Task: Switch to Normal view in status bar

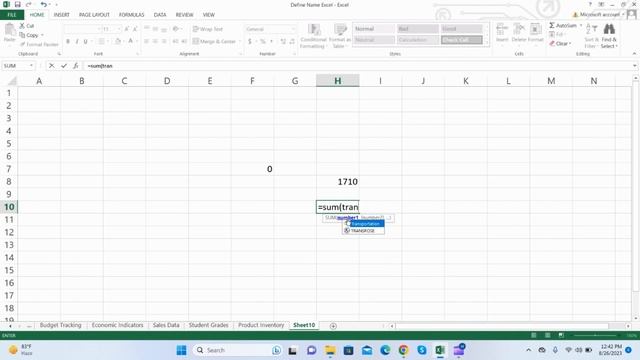Action: (534, 335)
